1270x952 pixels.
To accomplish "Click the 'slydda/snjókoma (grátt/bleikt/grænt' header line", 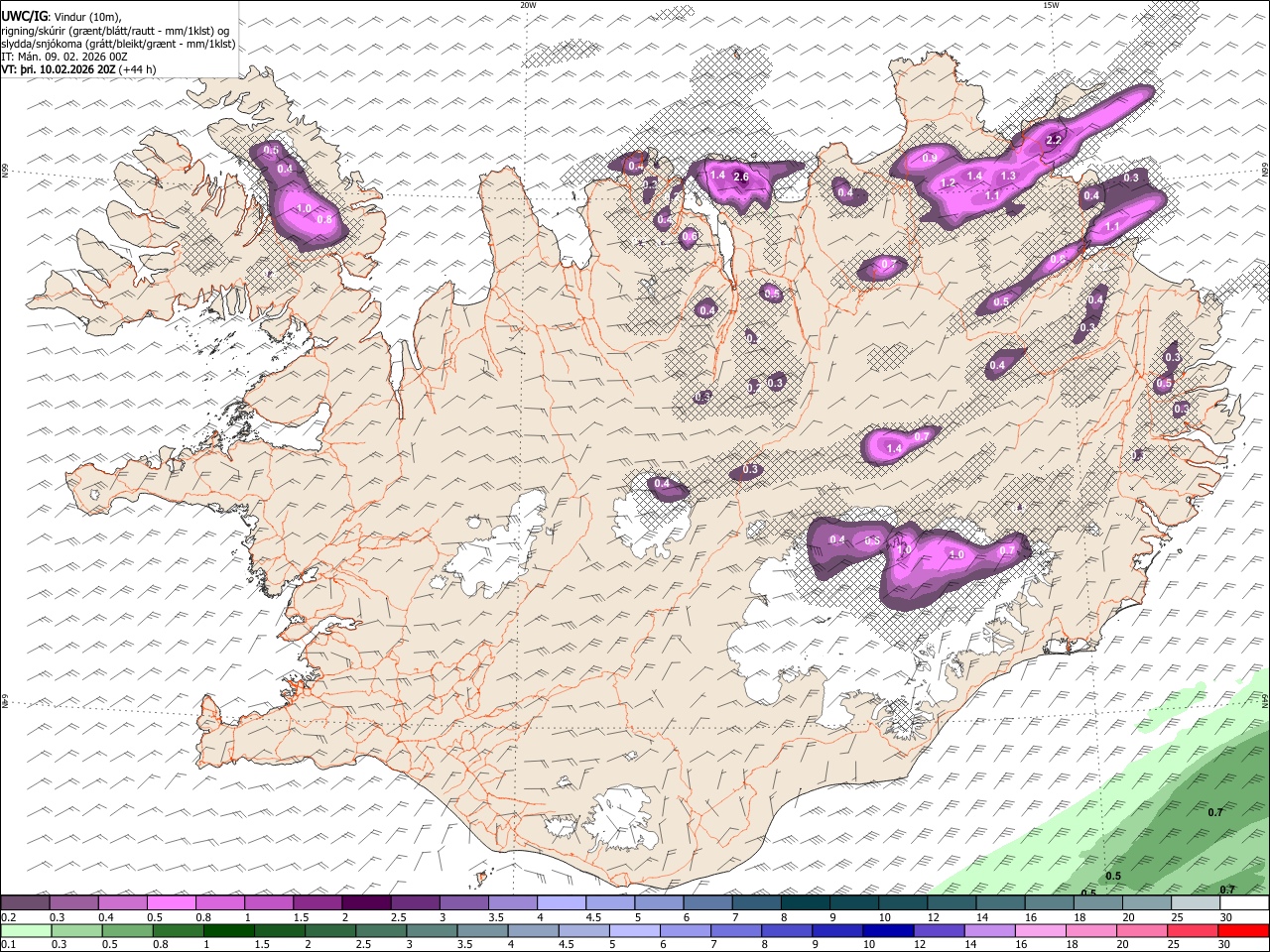I will 118,45.
